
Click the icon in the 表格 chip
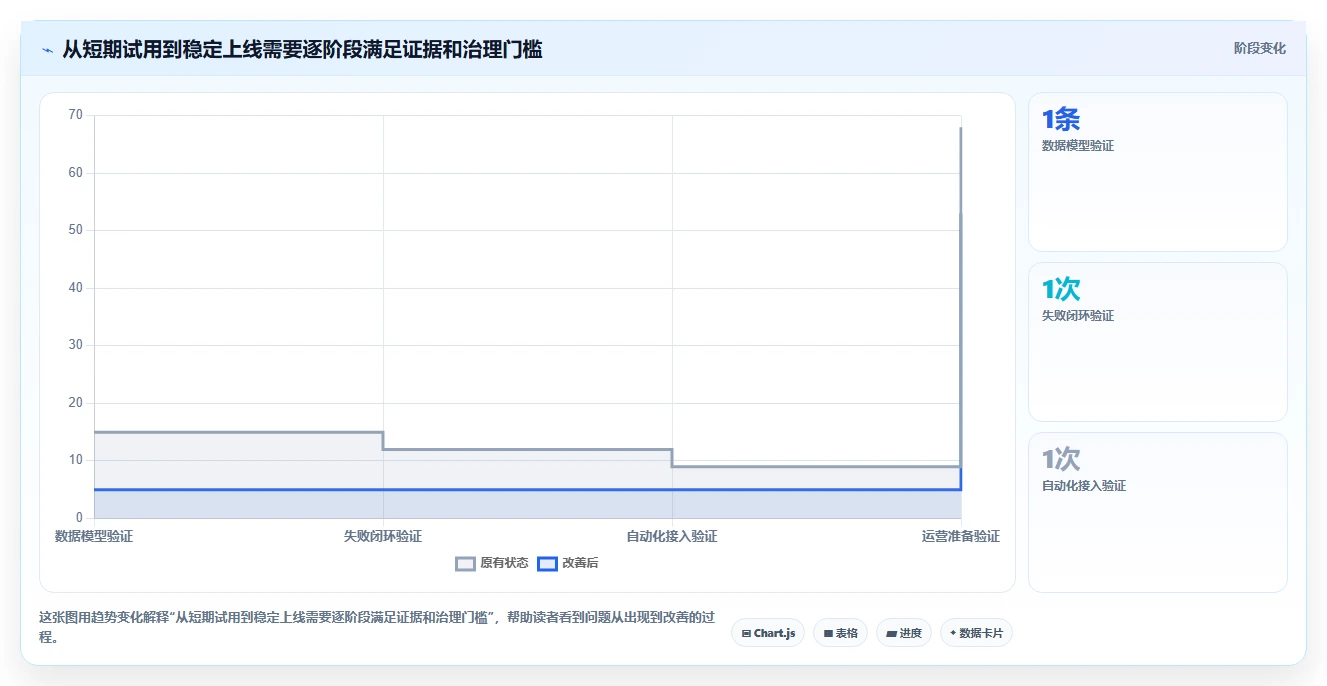pyautogui.click(x=828, y=634)
